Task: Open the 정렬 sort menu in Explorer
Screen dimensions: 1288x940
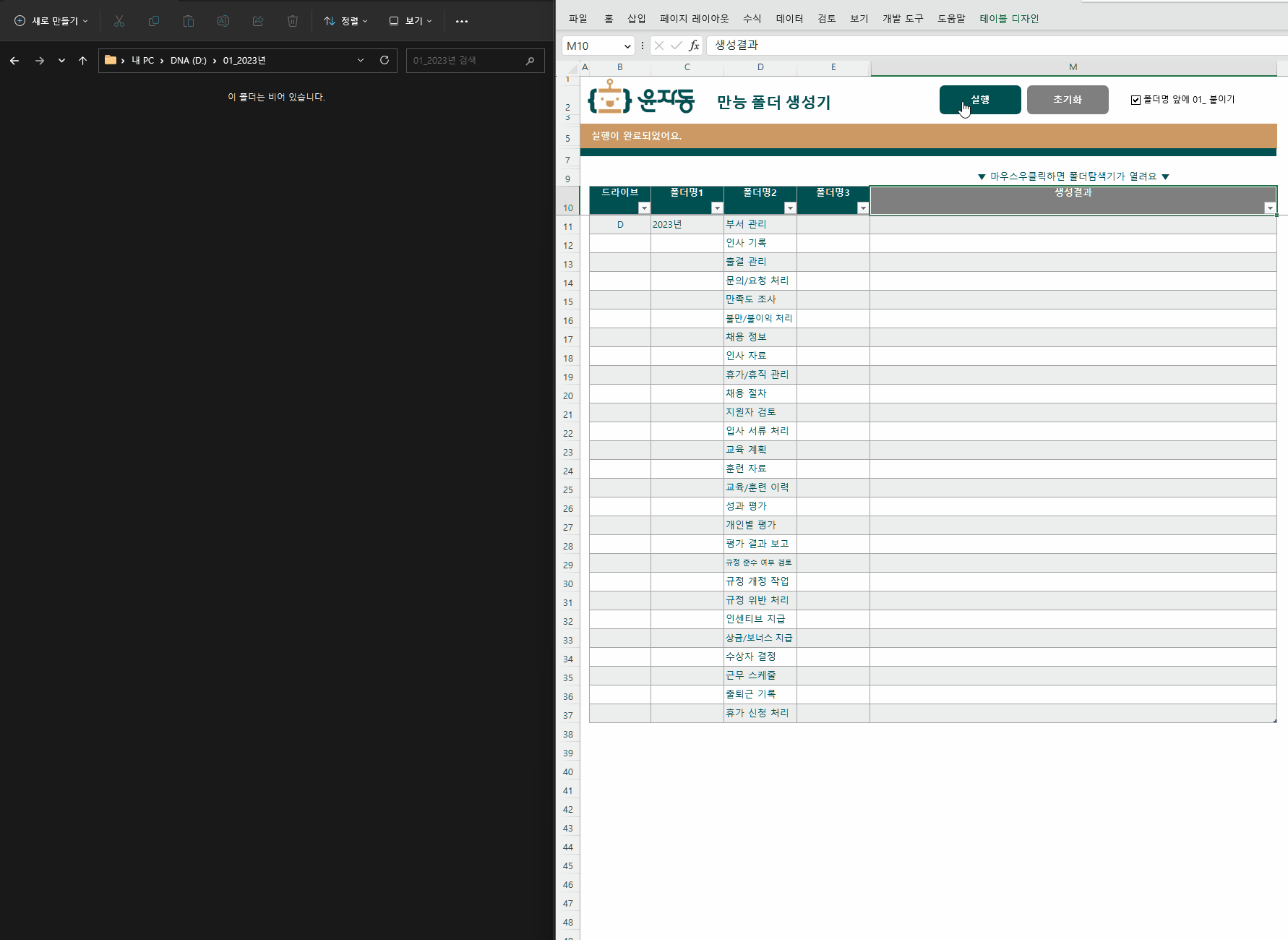Action: [x=345, y=21]
